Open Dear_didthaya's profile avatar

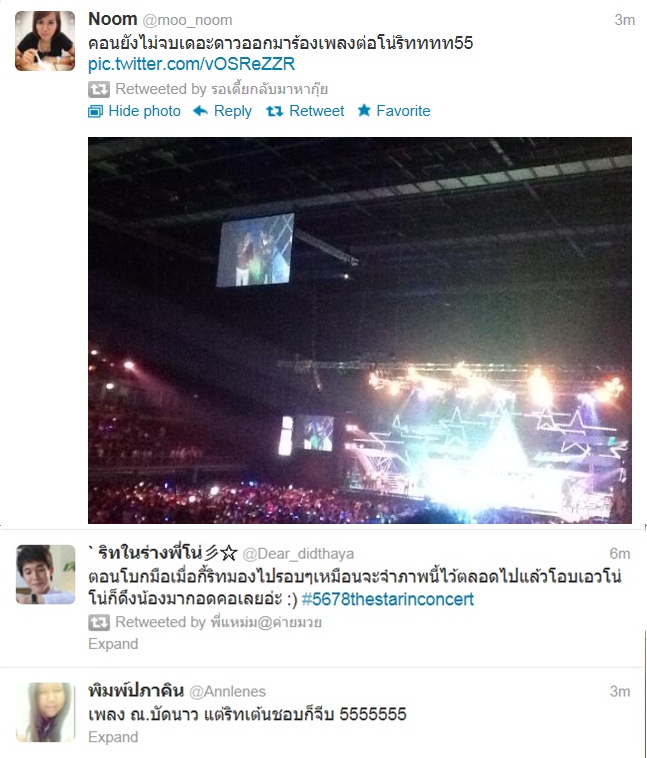pyautogui.click(x=45, y=574)
